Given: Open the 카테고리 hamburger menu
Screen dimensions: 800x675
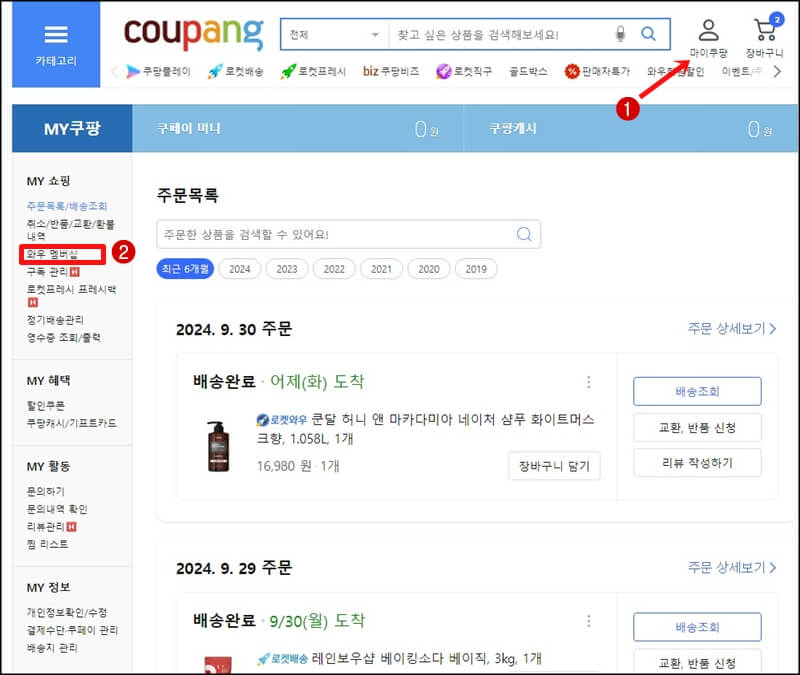Looking at the screenshot, I should pos(56,44).
